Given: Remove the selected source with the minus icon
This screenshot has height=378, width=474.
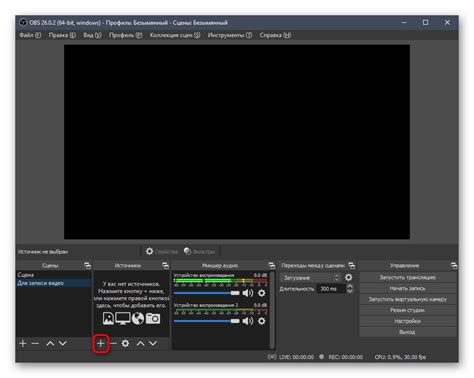Looking at the screenshot, I should pyautogui.click(x=113, y=343).
